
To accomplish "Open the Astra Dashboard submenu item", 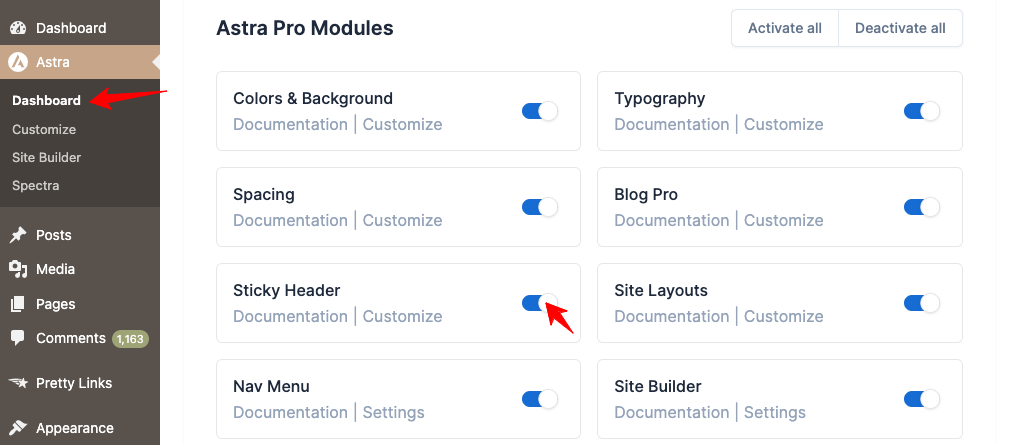I will (46, 100).
